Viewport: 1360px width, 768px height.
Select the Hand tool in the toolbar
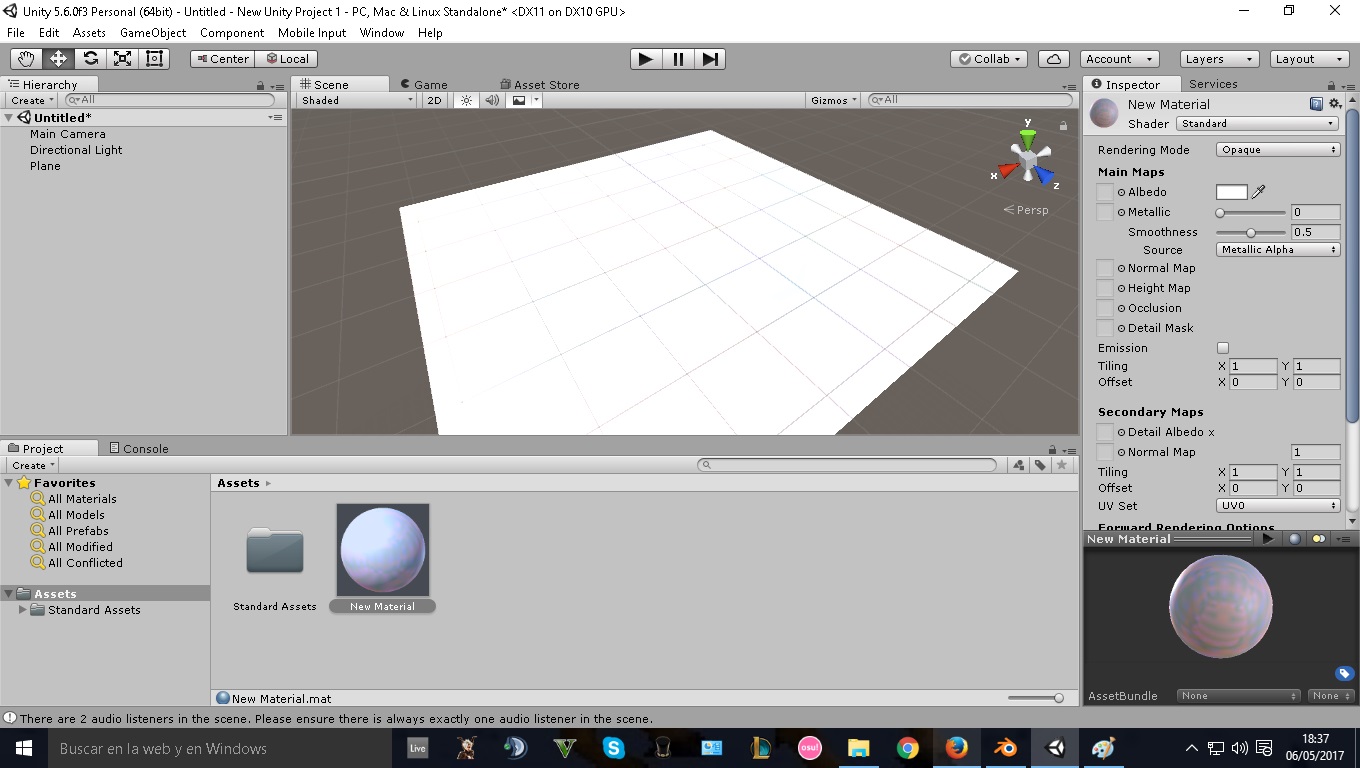point(27,59)
